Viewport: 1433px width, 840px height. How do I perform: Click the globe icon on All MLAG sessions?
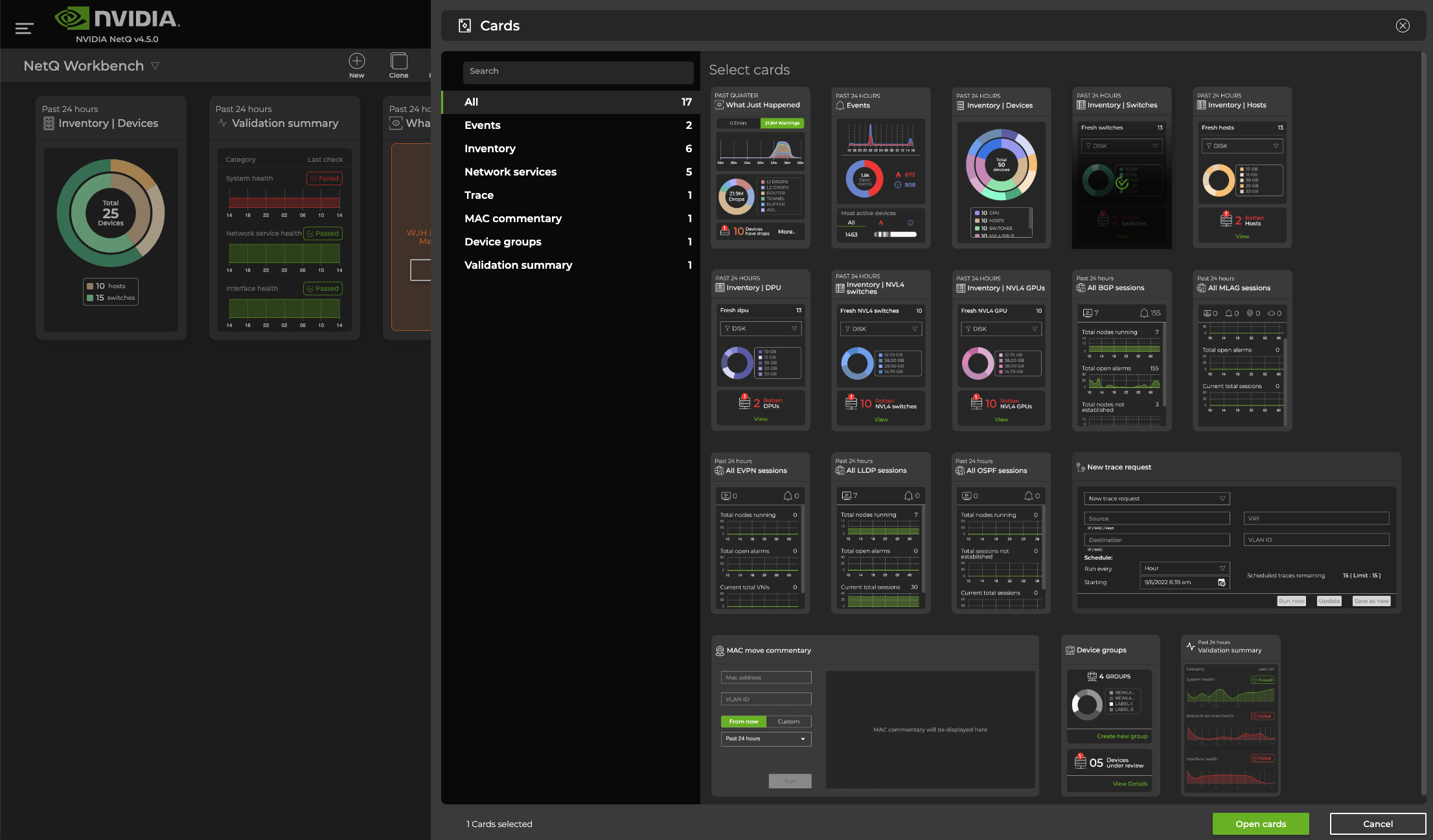(x=1202, y=288)
